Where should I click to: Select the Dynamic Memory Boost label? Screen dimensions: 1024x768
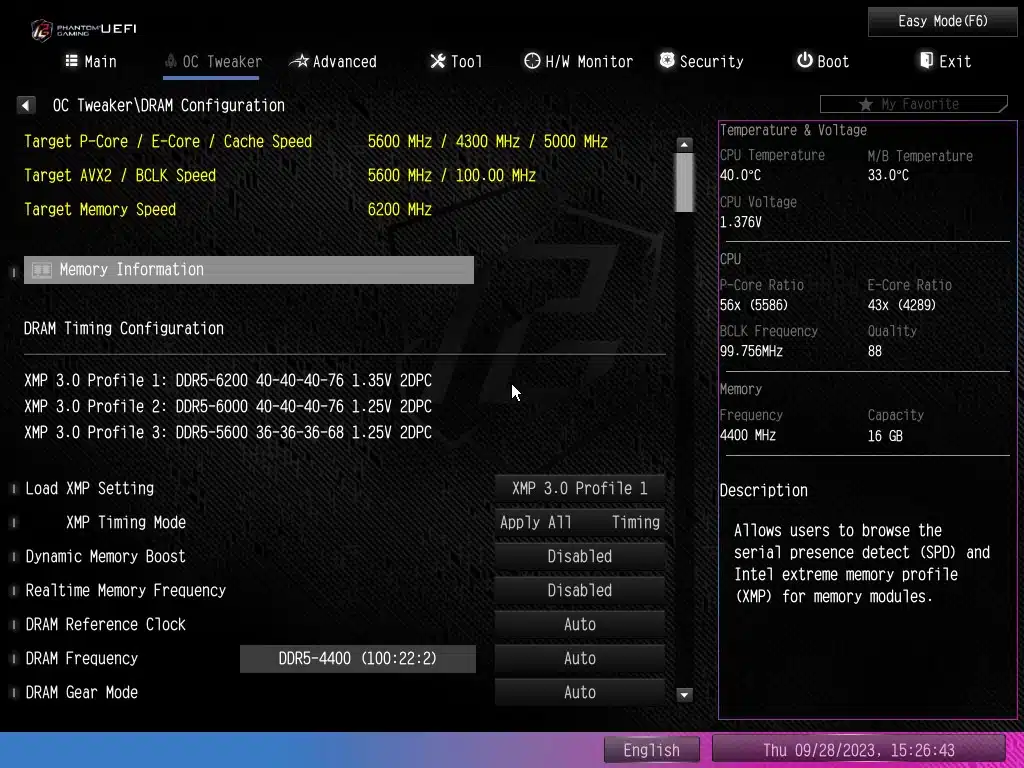point(105,556)
